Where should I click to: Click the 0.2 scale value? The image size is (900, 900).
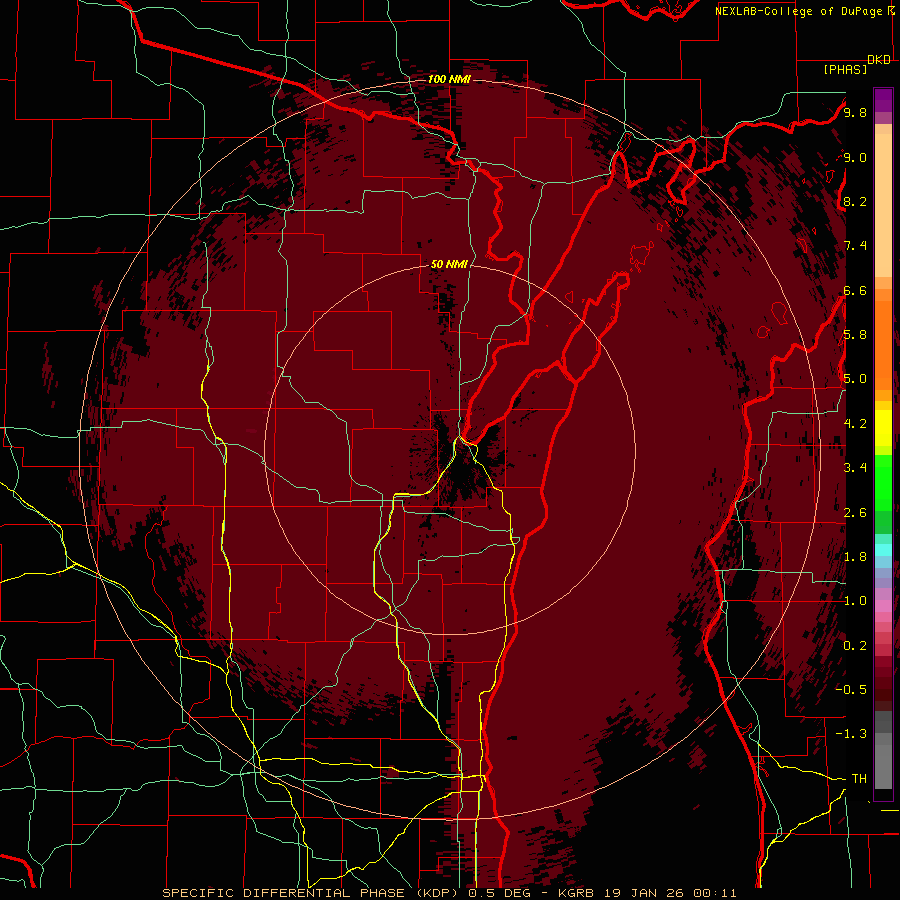pos(855,646)
